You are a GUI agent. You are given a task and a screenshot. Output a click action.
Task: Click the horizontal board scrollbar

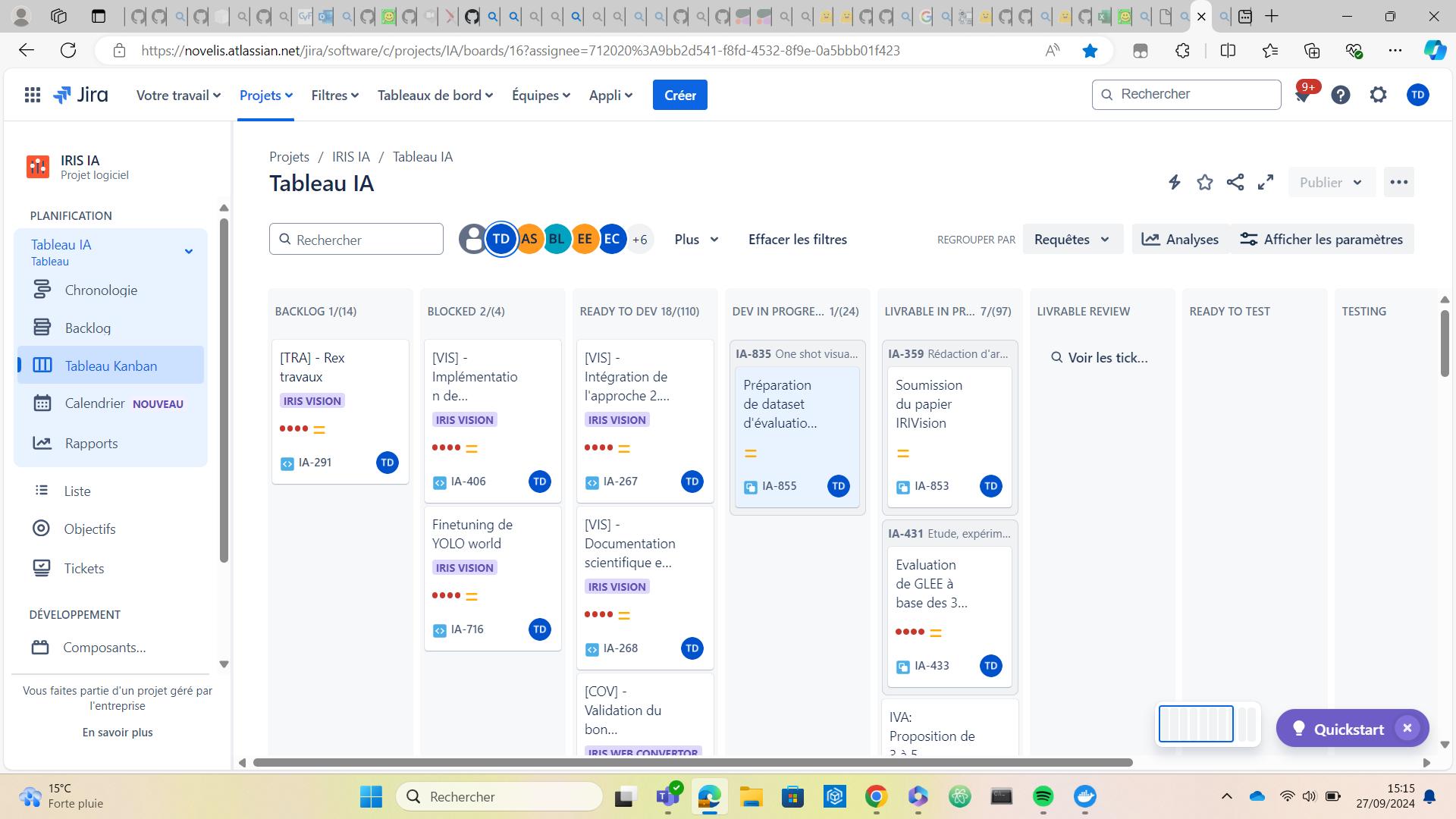(x=692, y=762)
